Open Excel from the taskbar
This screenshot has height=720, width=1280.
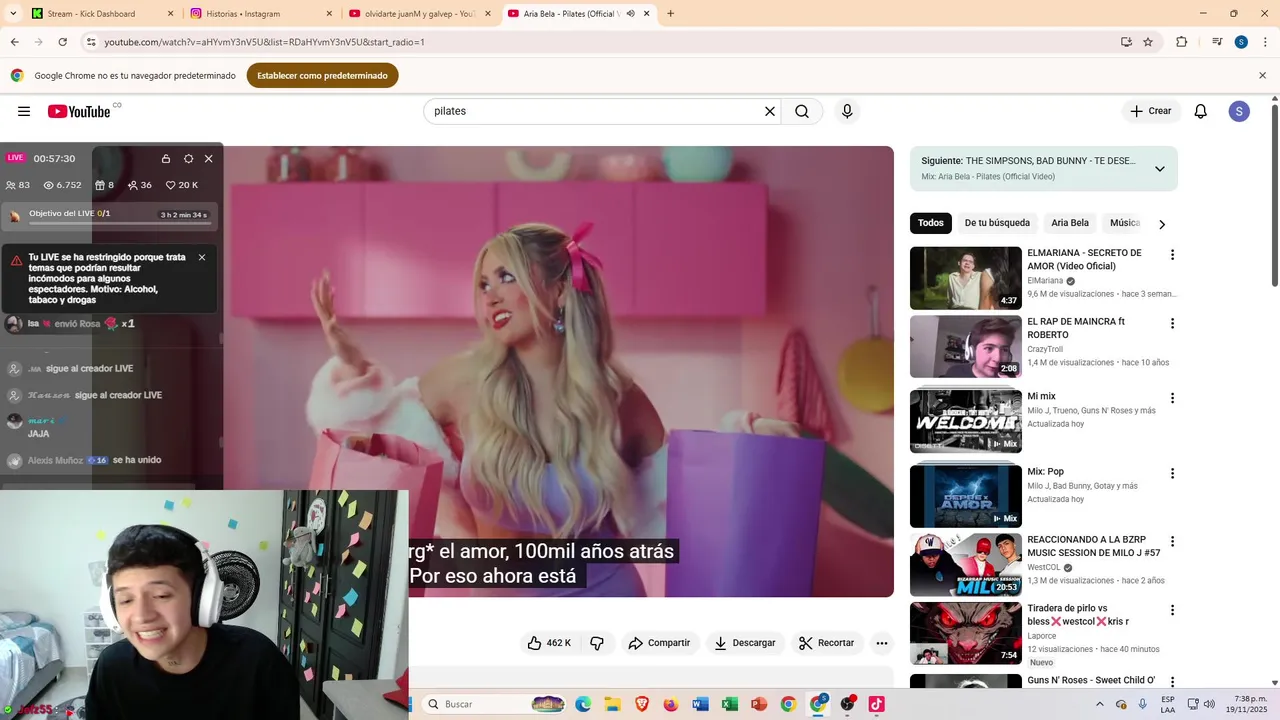(730, 704)
